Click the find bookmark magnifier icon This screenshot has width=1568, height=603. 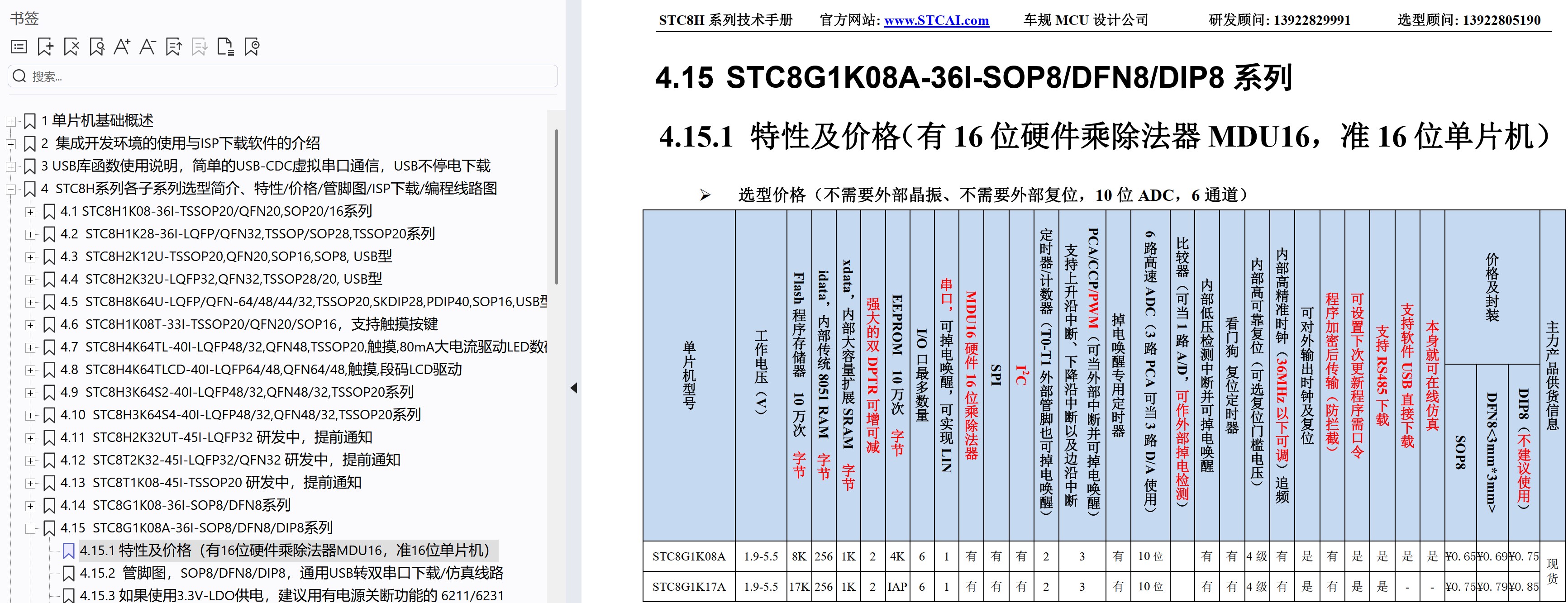97,47
